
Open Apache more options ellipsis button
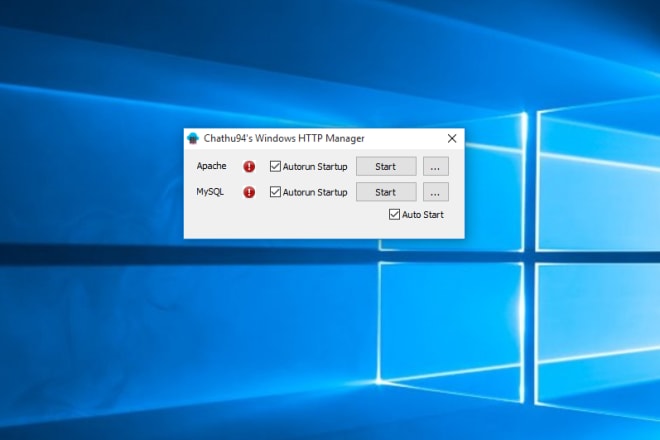tap(436, 166)
